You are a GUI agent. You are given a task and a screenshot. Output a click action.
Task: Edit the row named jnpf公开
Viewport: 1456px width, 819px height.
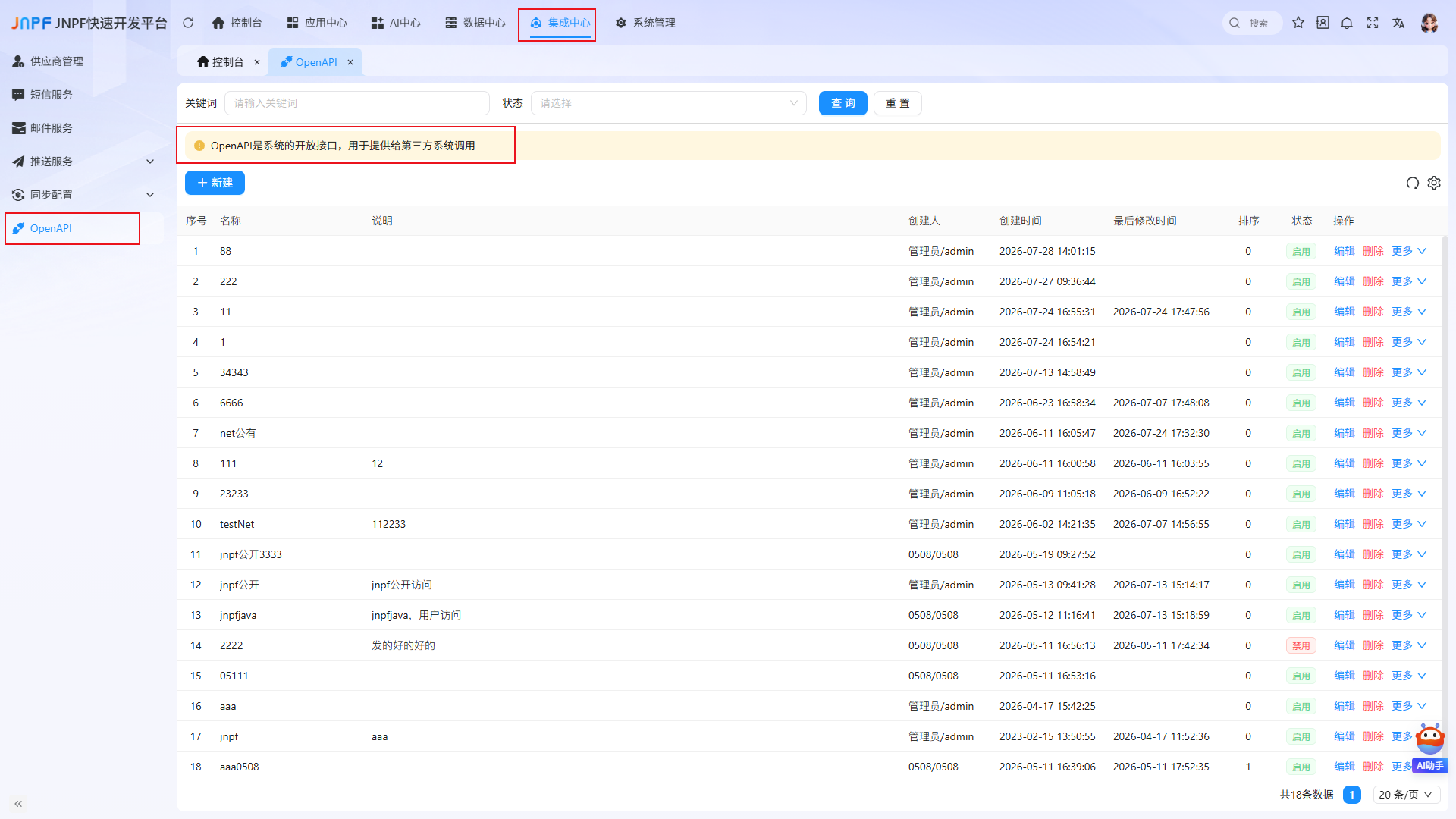pyautogui.click(x=1344, y=585)
